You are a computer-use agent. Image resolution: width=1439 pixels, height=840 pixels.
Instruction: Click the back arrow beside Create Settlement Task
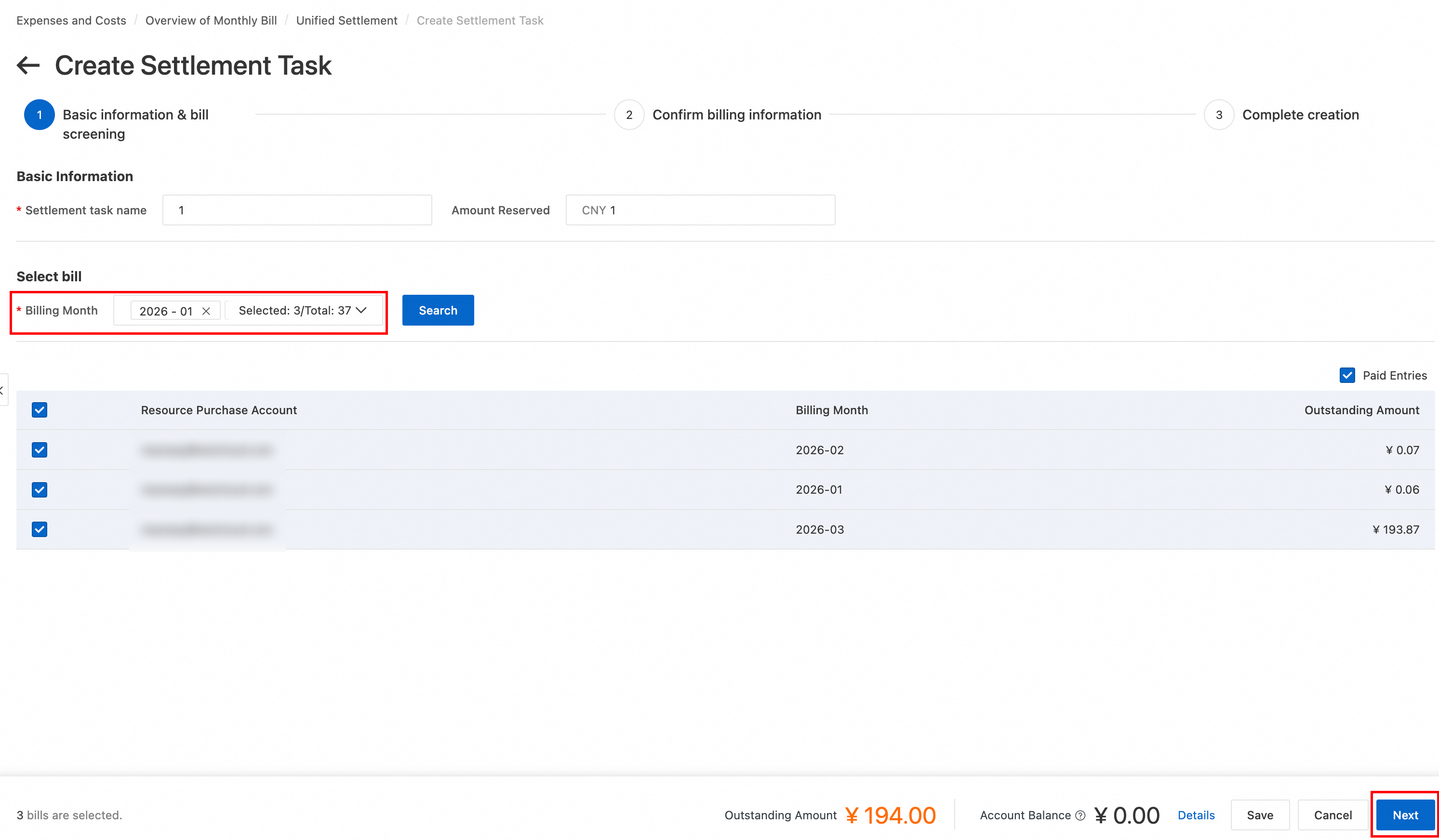click(28, 65)
